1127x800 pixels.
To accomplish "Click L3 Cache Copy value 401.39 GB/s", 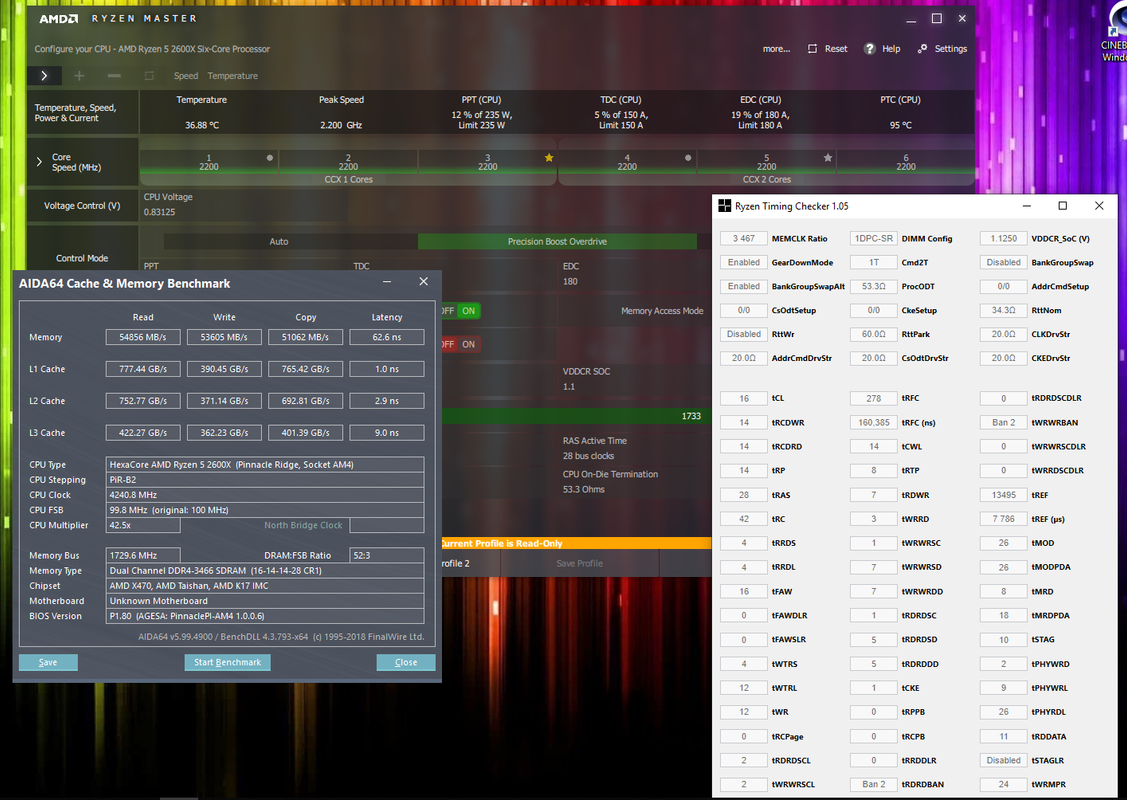I will [x=305, y=433].
